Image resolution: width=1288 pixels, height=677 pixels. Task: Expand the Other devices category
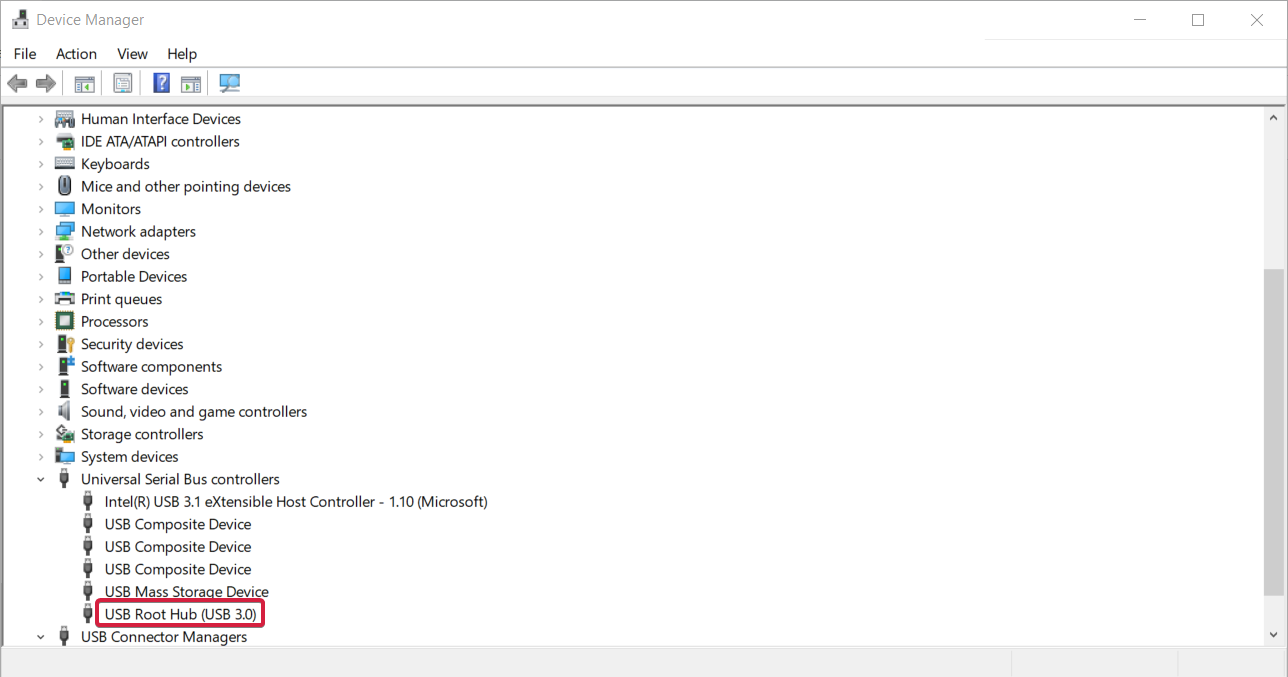[x=41, y=254]
